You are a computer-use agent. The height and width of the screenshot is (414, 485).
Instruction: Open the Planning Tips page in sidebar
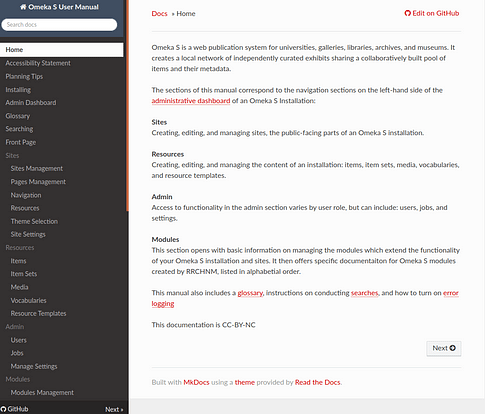(24, 76)
